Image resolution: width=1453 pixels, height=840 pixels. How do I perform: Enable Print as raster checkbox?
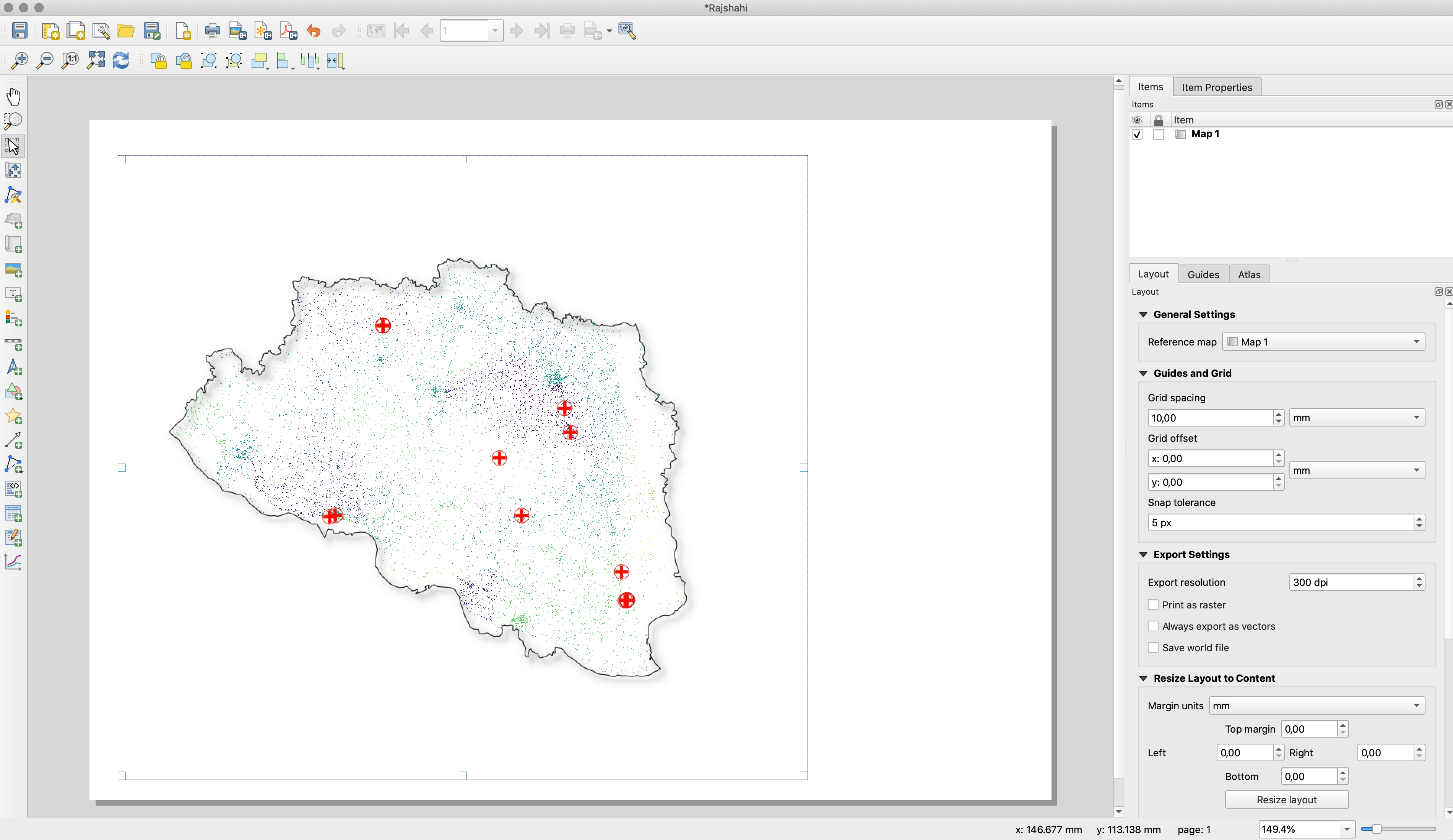pos(1152,604)
